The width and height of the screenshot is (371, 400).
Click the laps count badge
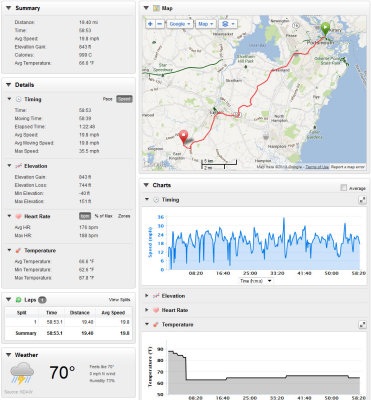pyautogui.click(x=42, y=300)
